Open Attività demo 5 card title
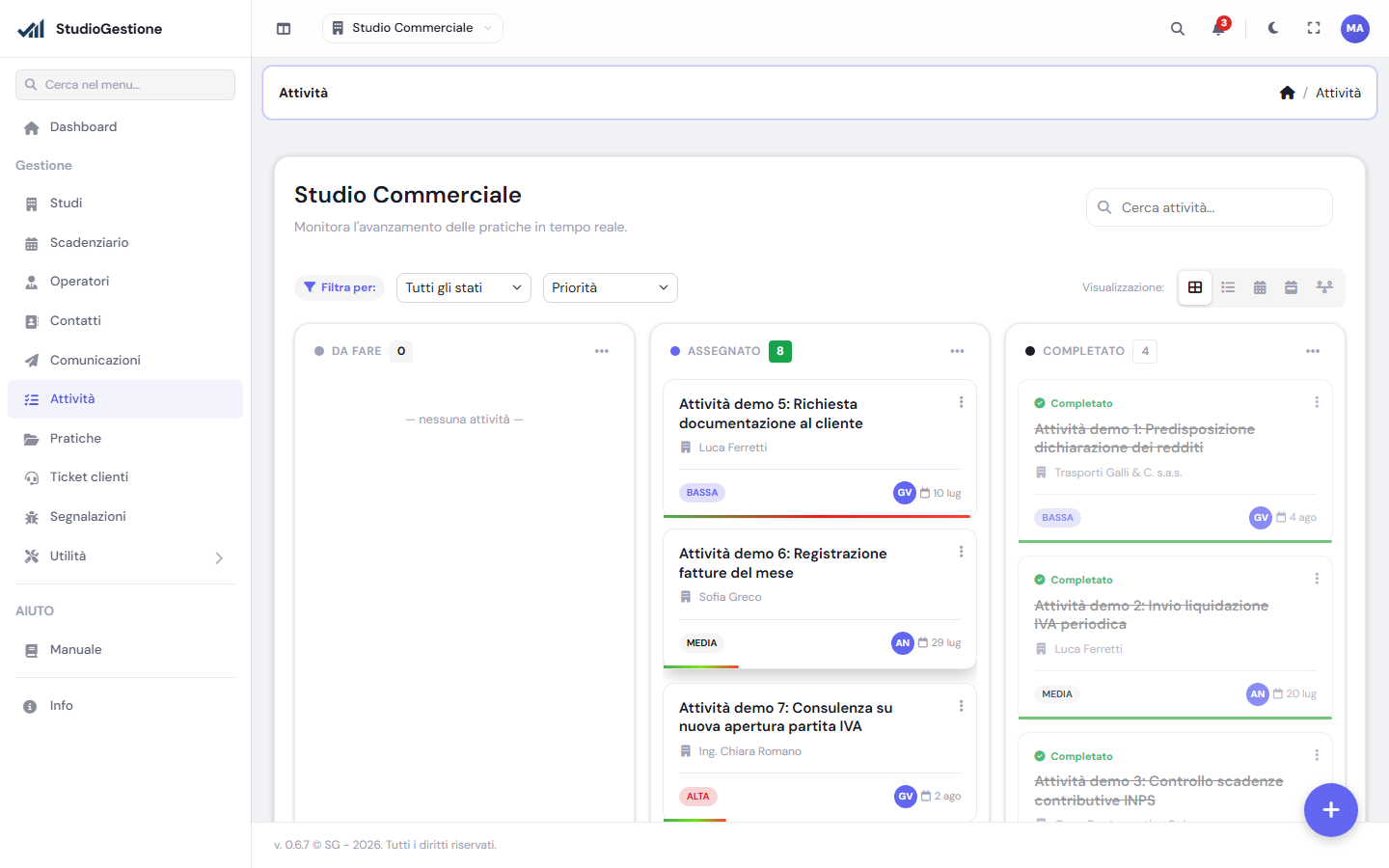The width and height of the screenshot is (1389, 868). 771,414
